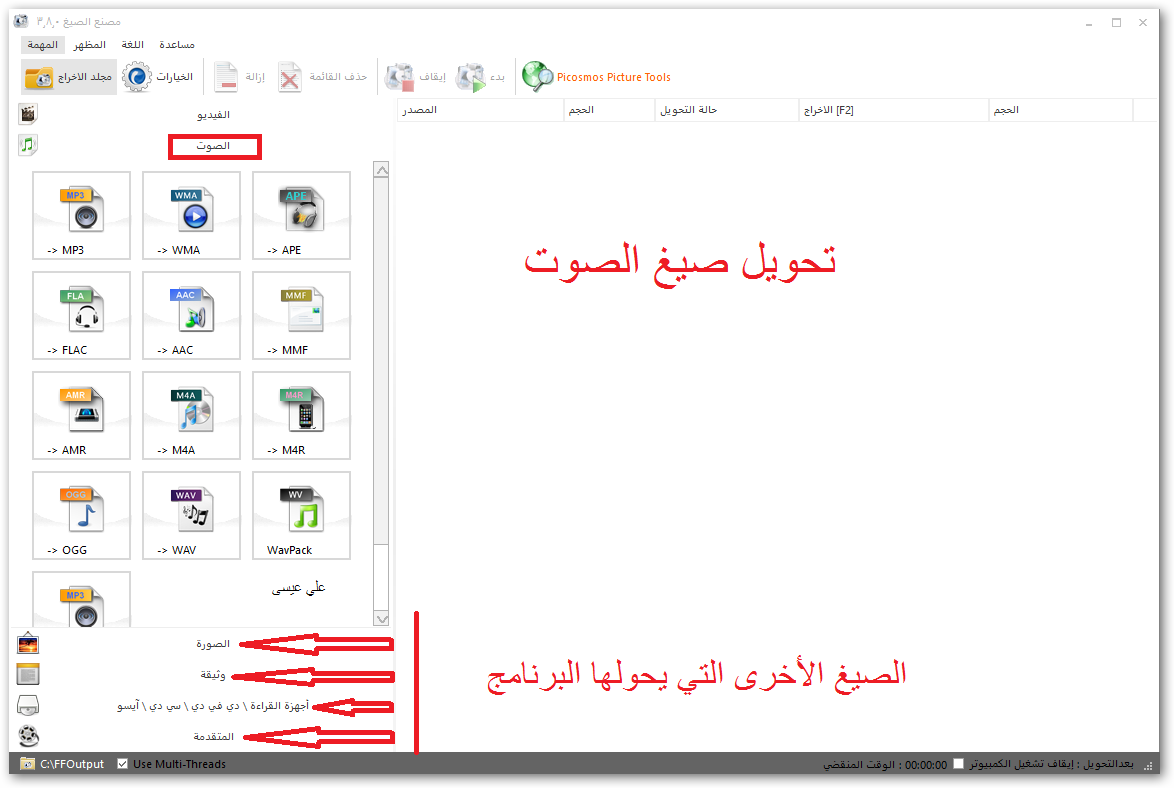The height and width of the screenshot is (788, 1174).
Task: Enable shutdown computer after conversion checkbox
Action: [959, 764]
